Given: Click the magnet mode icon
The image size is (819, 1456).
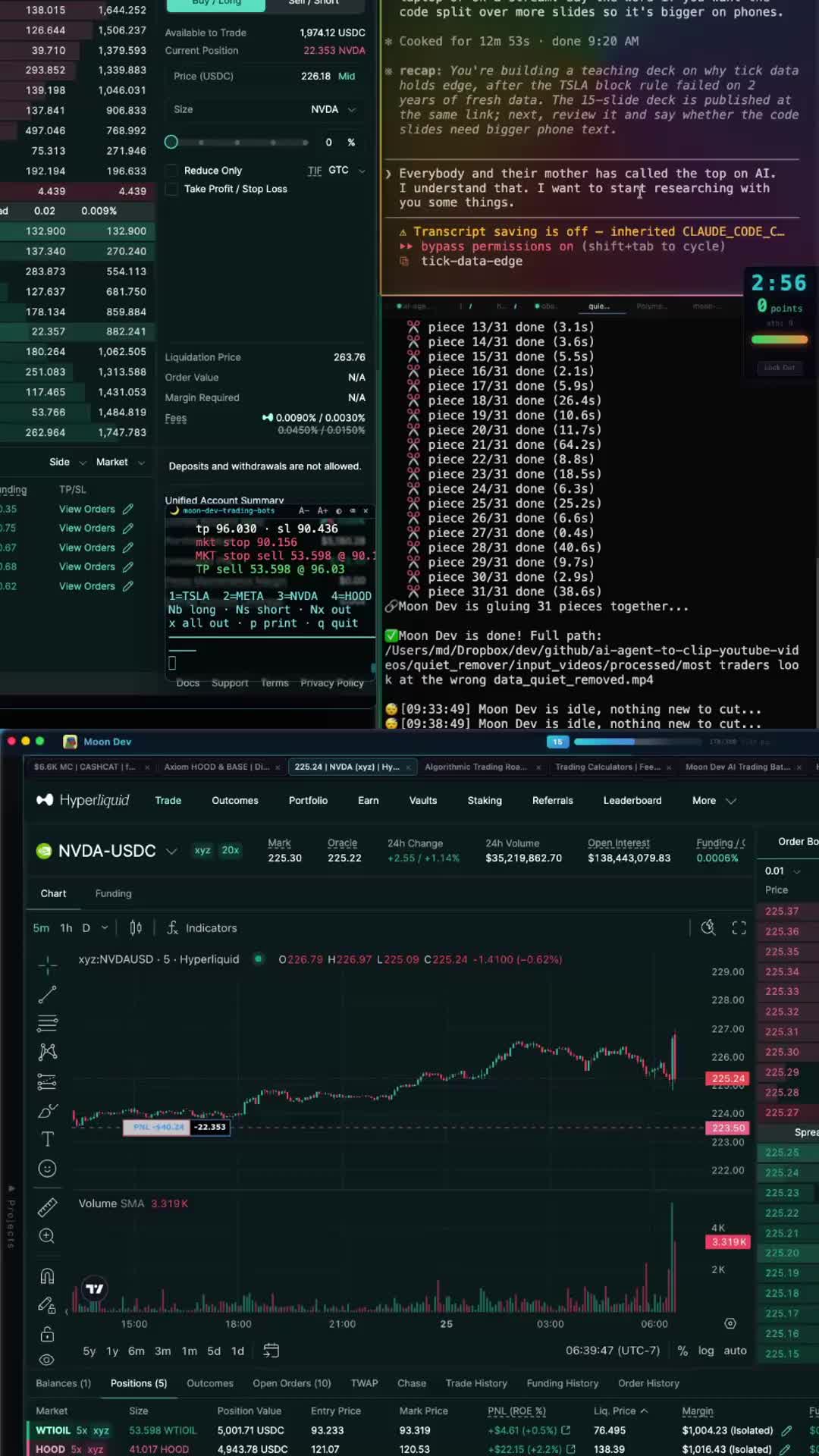Looking at the screenshot, I should (x=47, y=1276).
